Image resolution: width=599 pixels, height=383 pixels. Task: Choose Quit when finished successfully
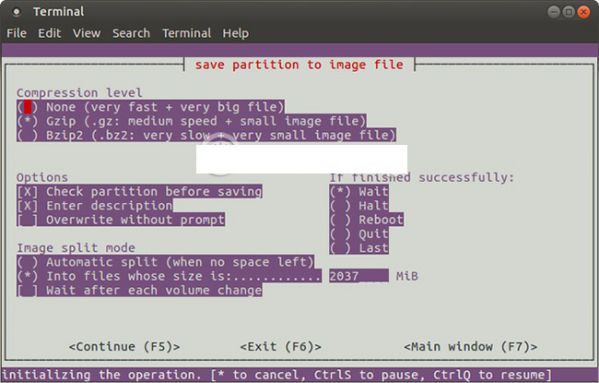point(359,234)
